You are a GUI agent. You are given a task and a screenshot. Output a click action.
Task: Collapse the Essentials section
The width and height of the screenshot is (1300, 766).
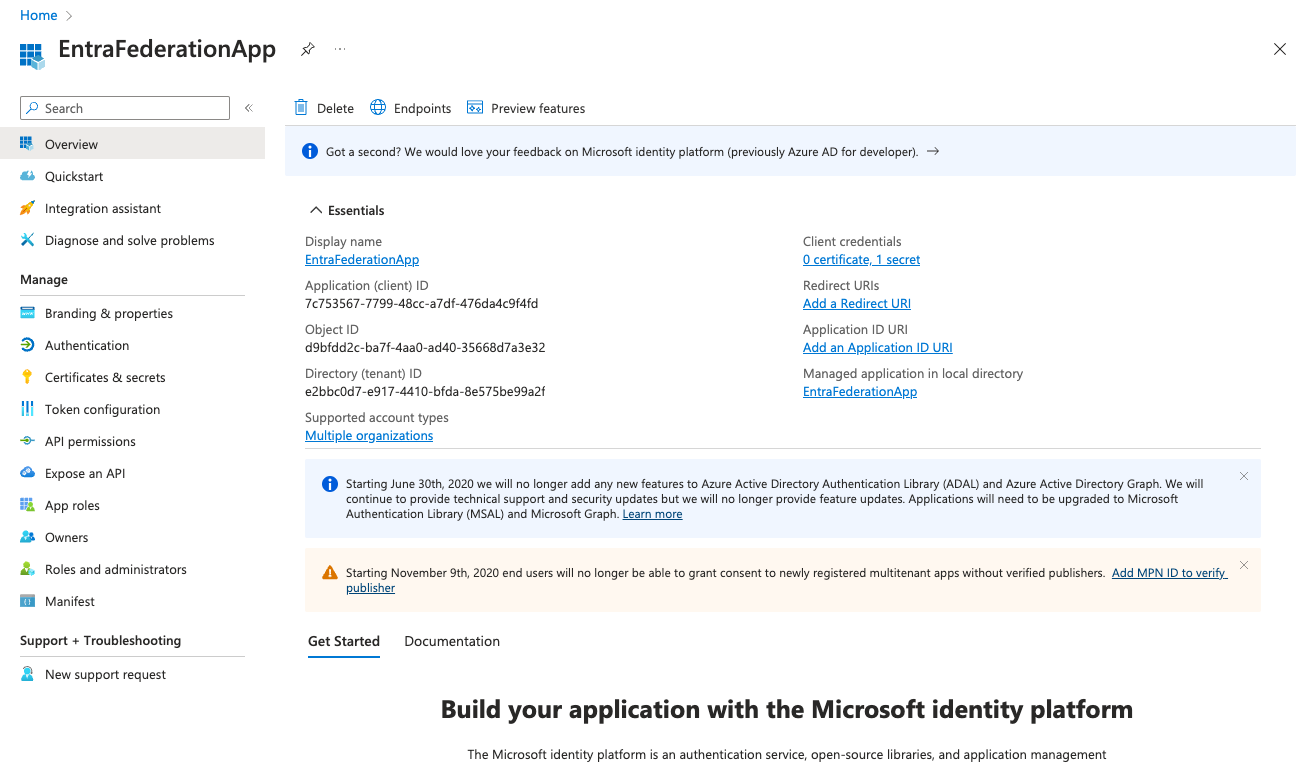(x=316, y=210)
